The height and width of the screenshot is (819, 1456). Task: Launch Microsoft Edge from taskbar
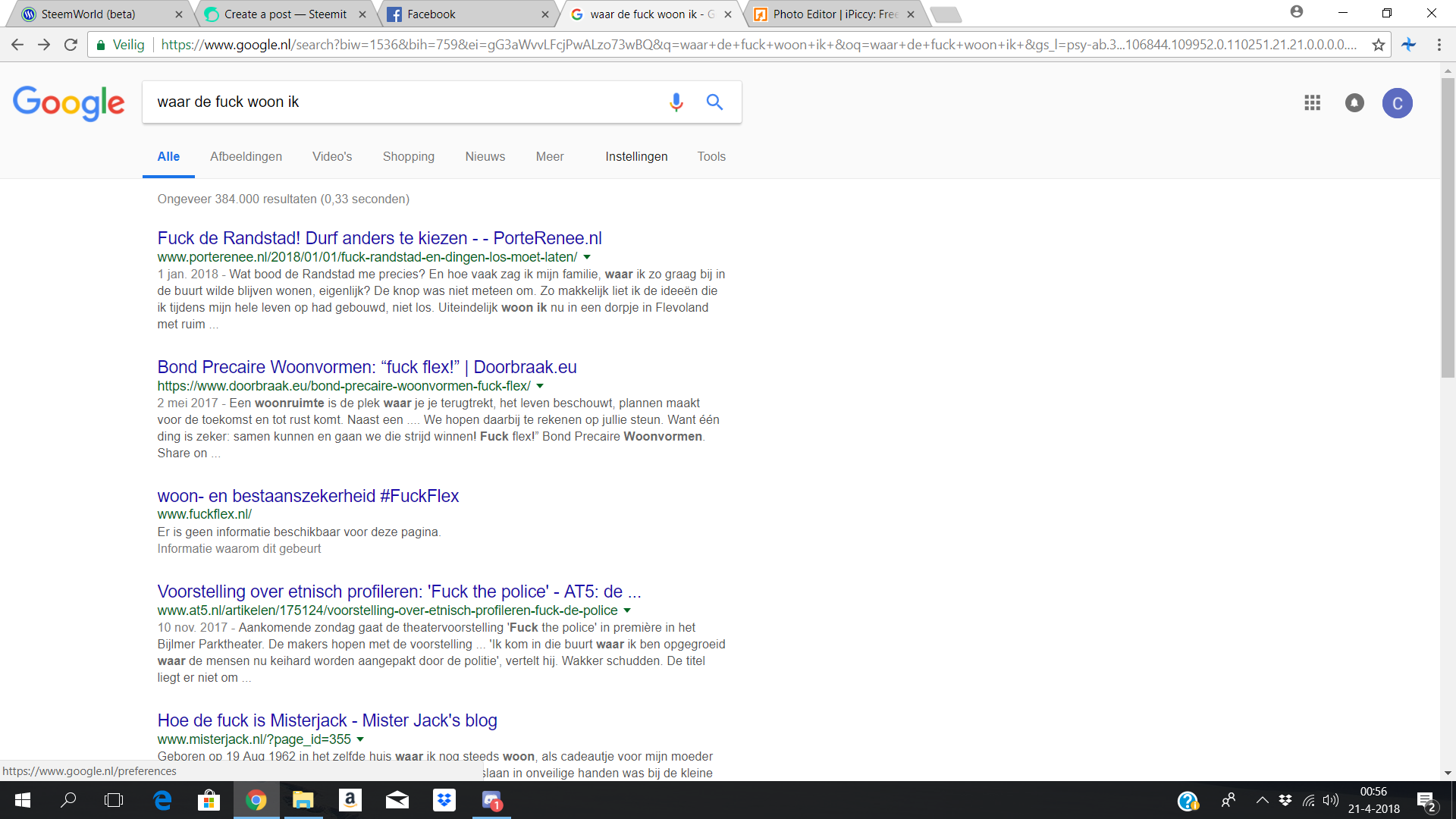pos(162,800)
